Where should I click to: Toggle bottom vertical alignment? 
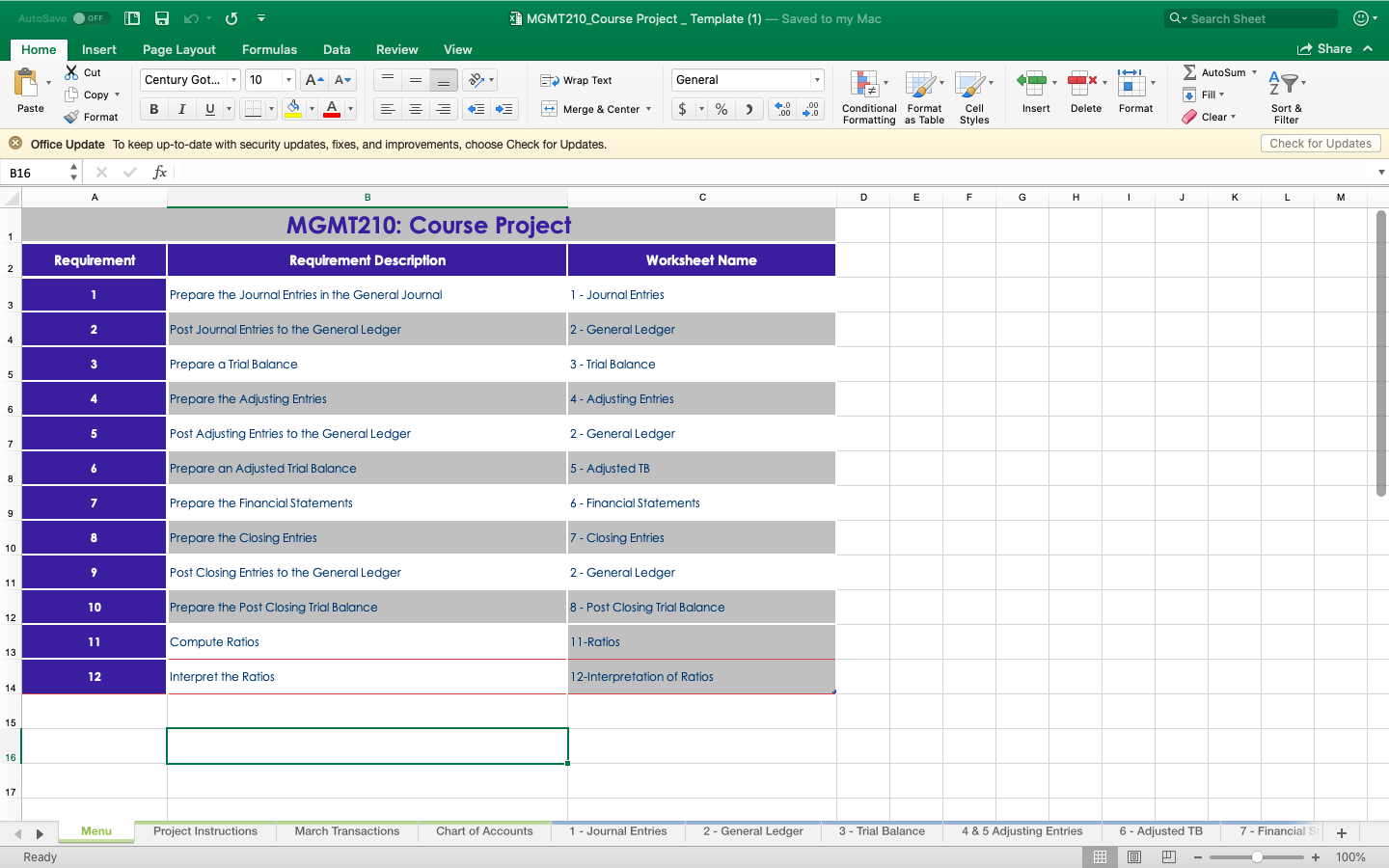444,80
